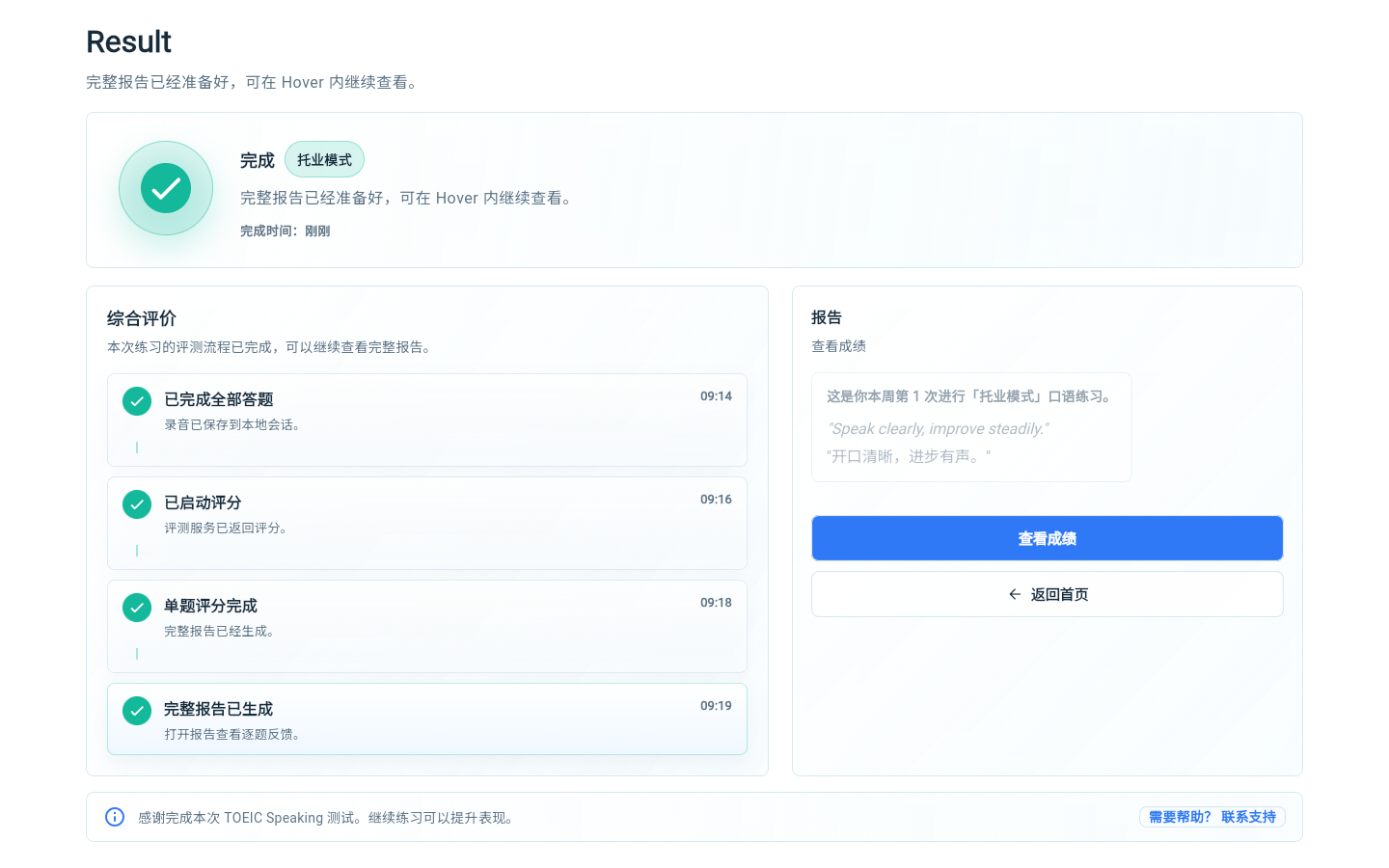
Task: Click the left arrow icon in 返回首页
Action: click(1015, 594)
